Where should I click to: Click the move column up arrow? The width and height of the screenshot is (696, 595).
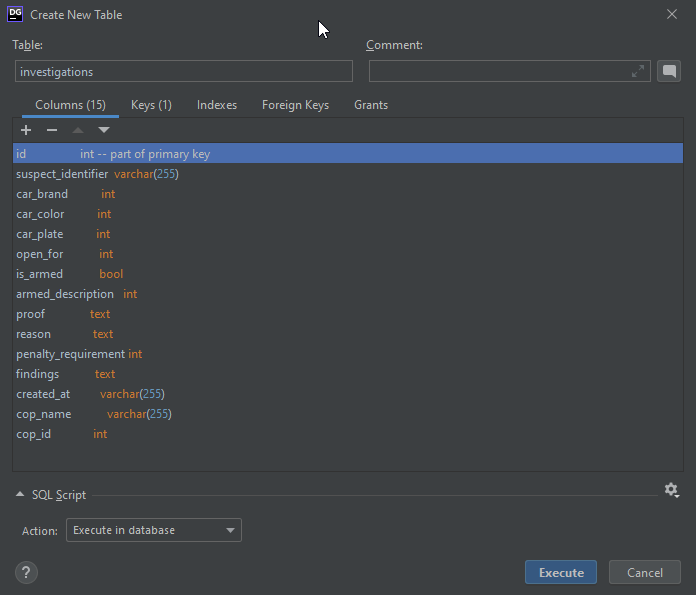(78, 130)
